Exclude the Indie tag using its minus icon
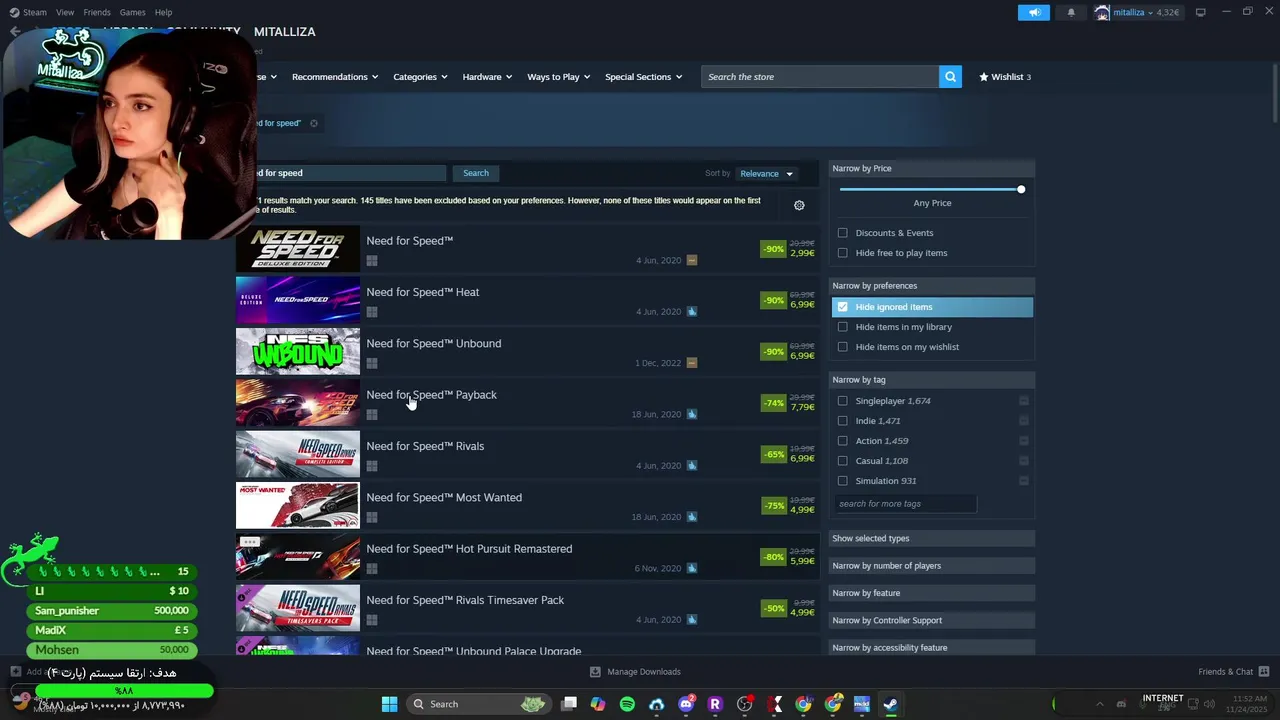This screenshot has width=1280, height=720. (x=1024, y=421)
